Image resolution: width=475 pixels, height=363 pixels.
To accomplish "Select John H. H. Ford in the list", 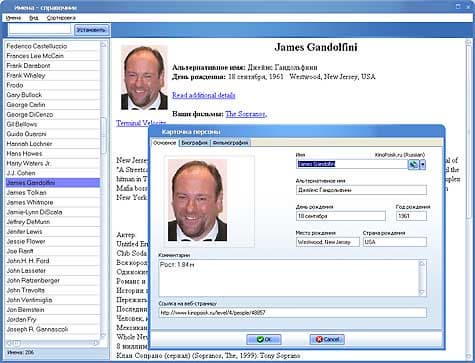I will pyautogui.click(x=53, y=261).
